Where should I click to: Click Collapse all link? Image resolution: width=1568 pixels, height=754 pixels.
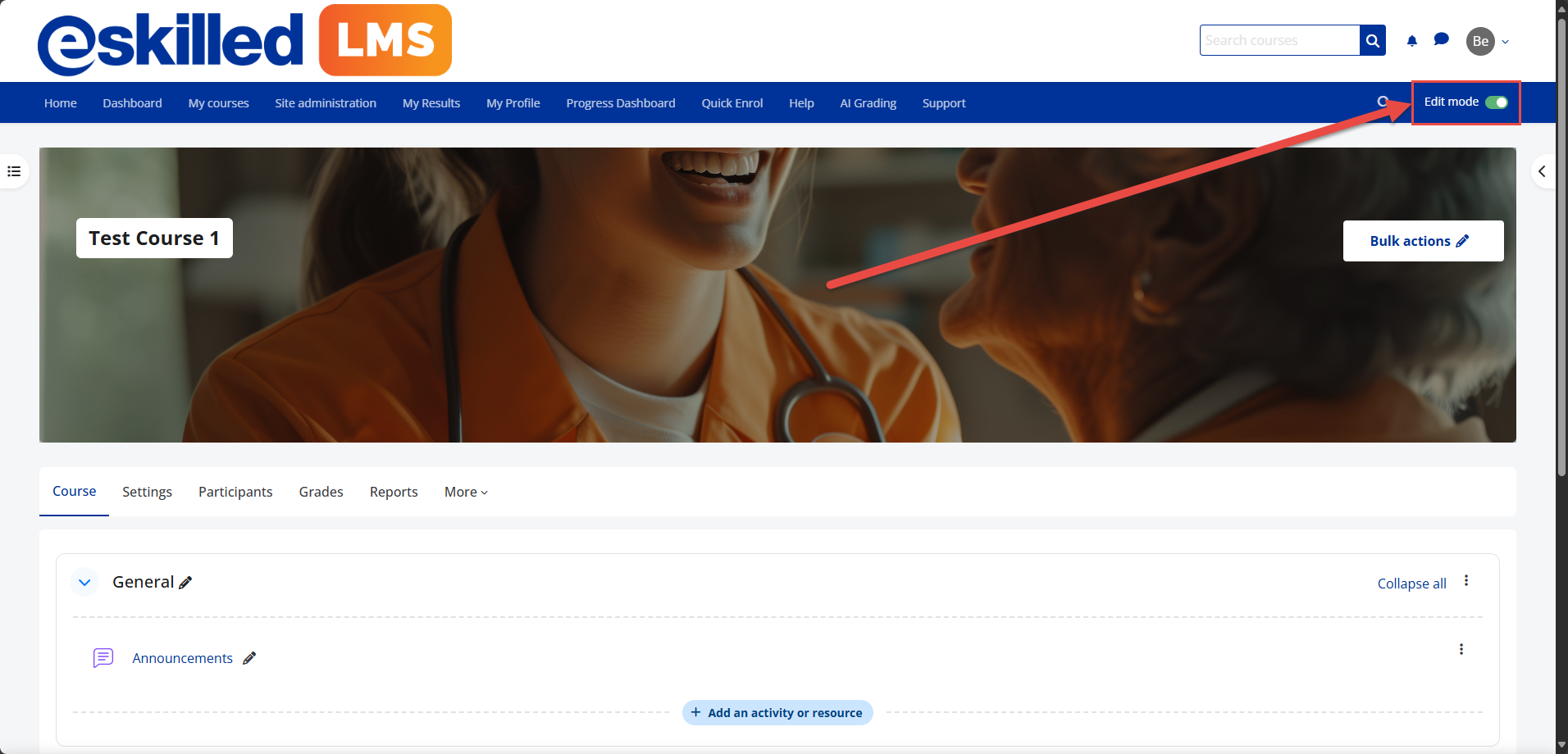pos(1411,584)
